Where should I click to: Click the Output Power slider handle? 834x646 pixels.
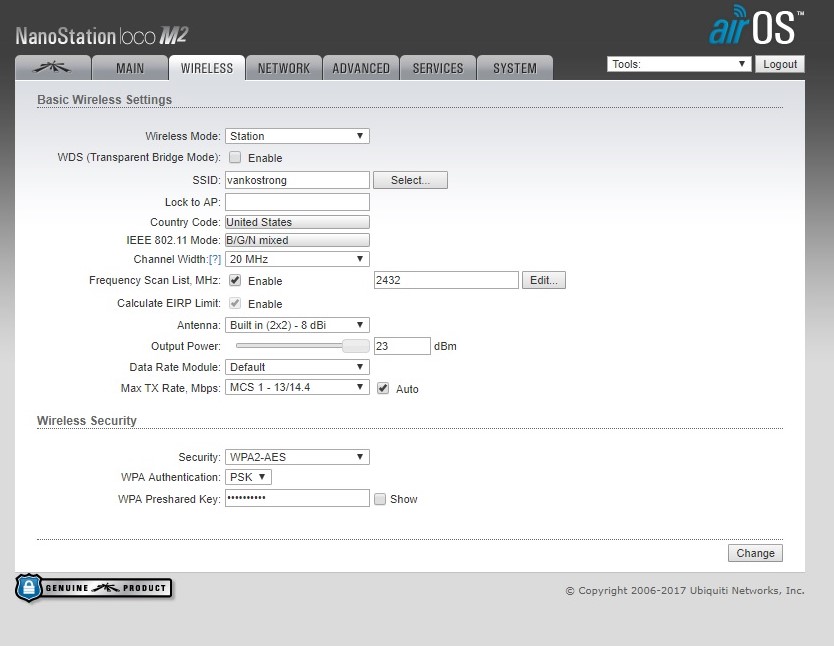(356, 346)
